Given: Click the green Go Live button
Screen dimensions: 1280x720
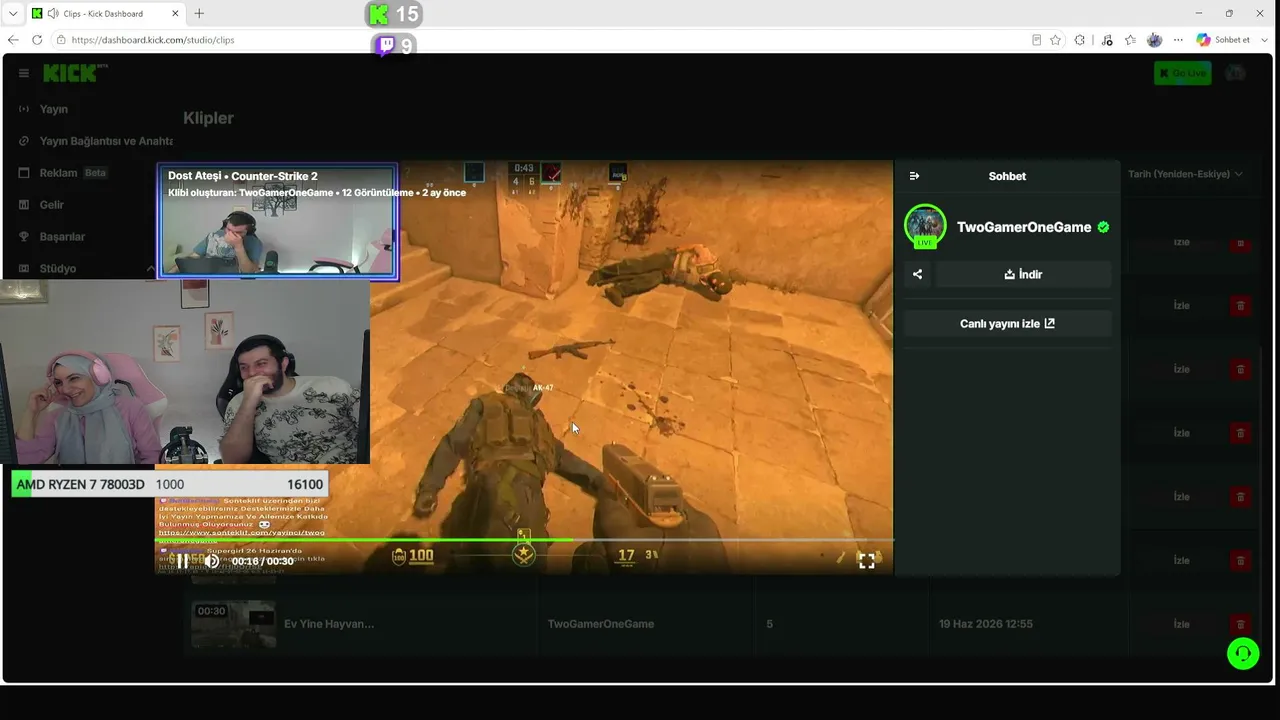Looking at the screenshot, I should [1182, 73].
